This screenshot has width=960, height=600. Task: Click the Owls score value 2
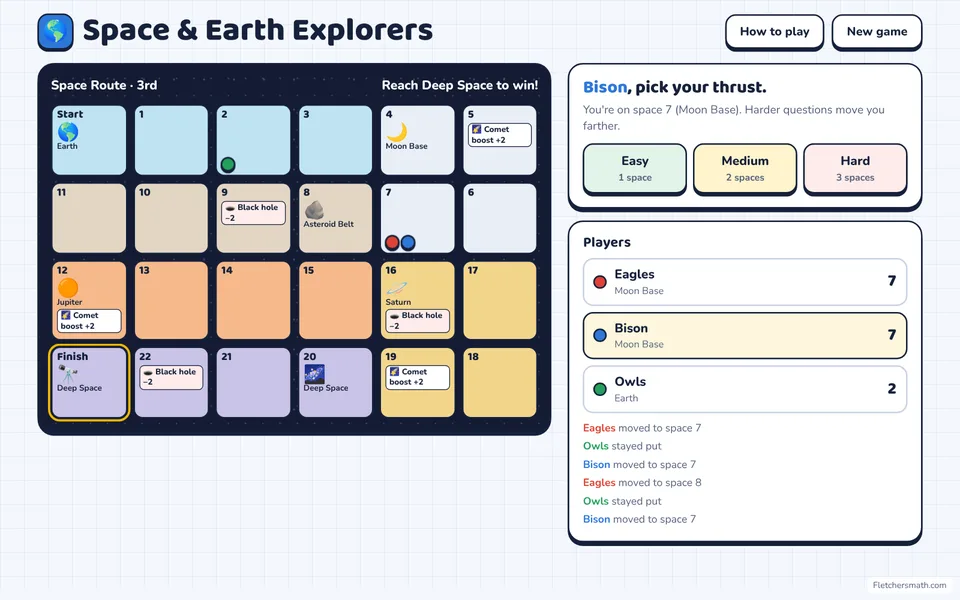tap(891, 389)
